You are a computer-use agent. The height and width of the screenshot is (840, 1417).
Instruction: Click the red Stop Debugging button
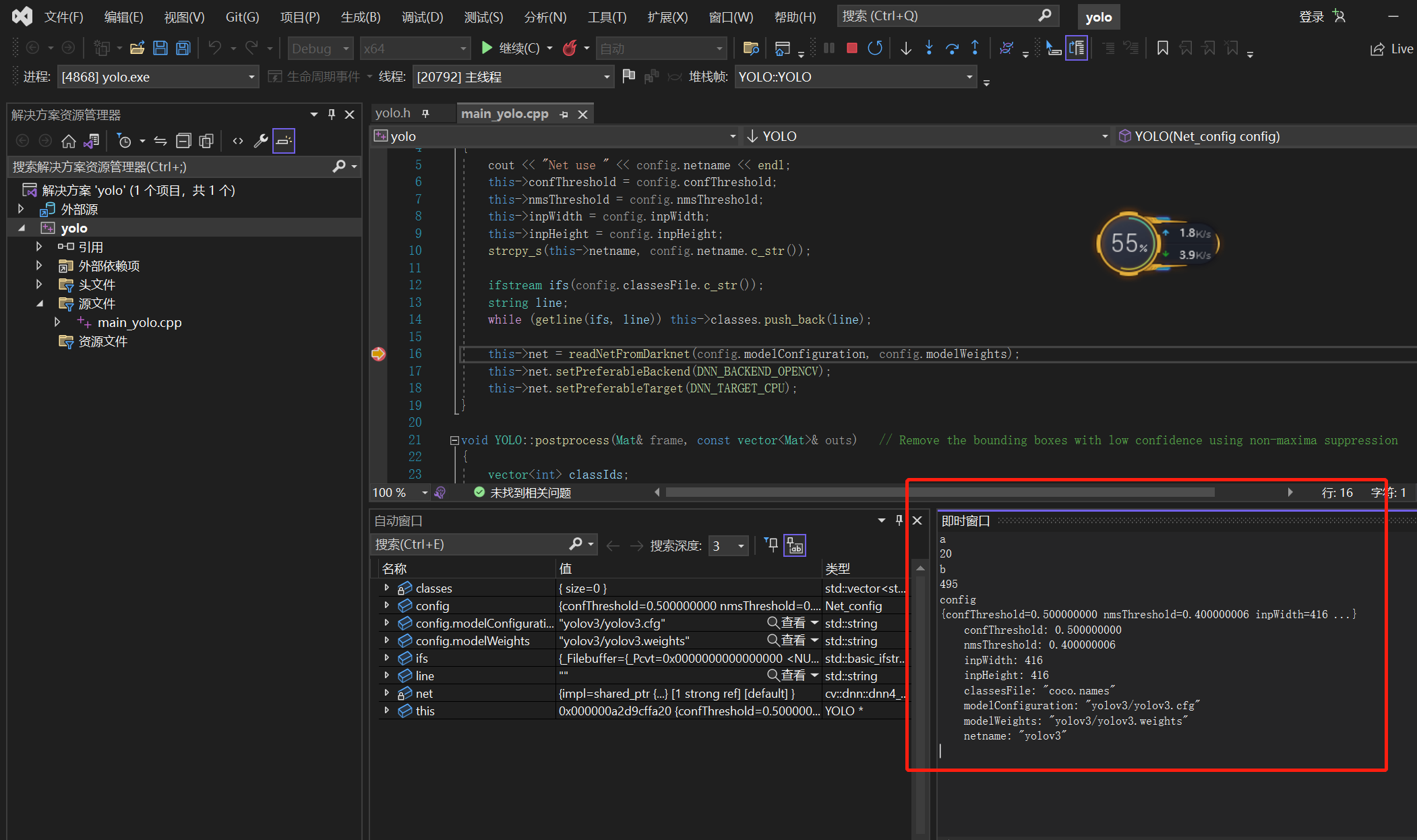(851, 48)
